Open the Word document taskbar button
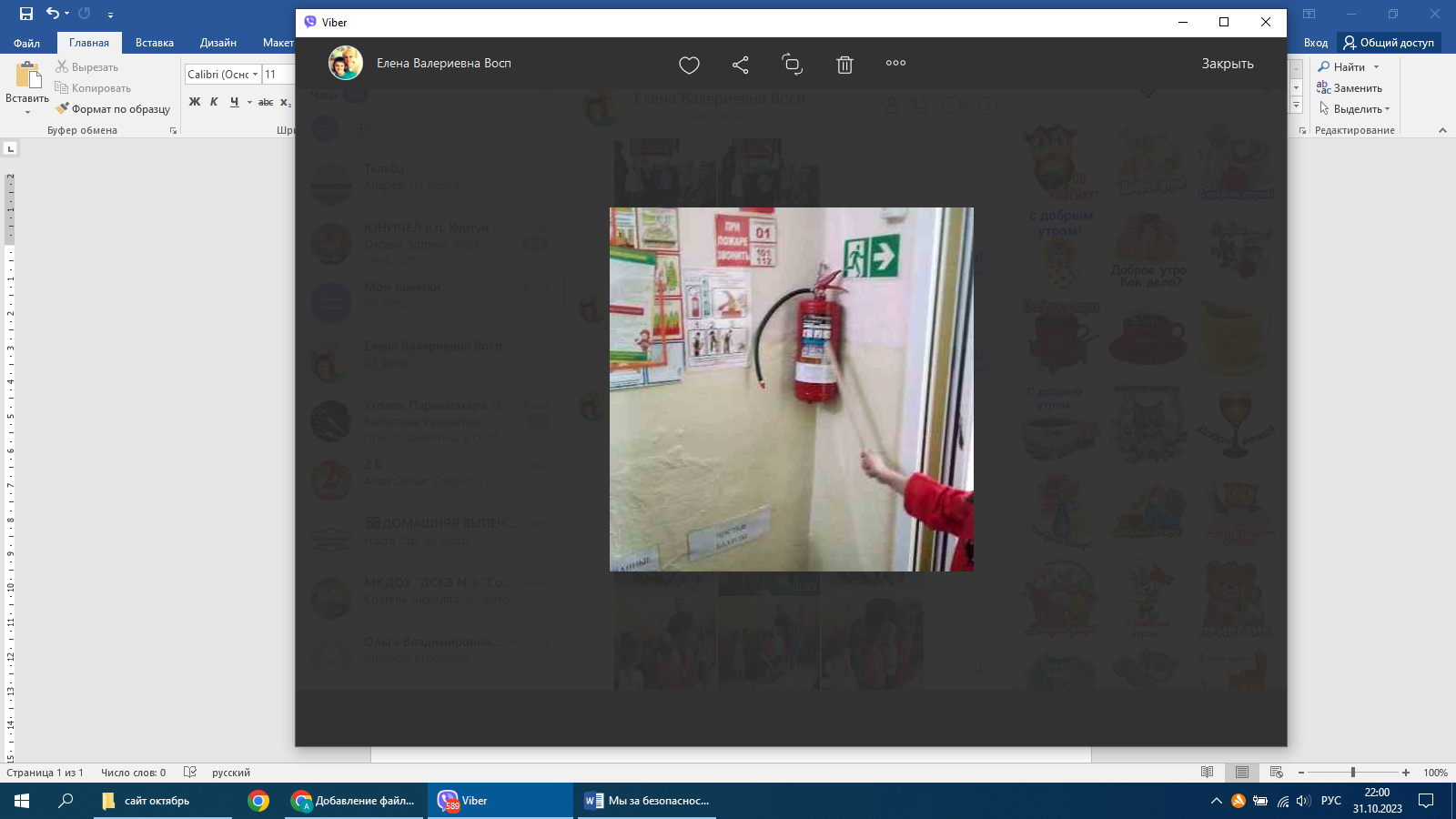Image resolution: width=1456 pixels, height=819 pixels. point(647,801)
